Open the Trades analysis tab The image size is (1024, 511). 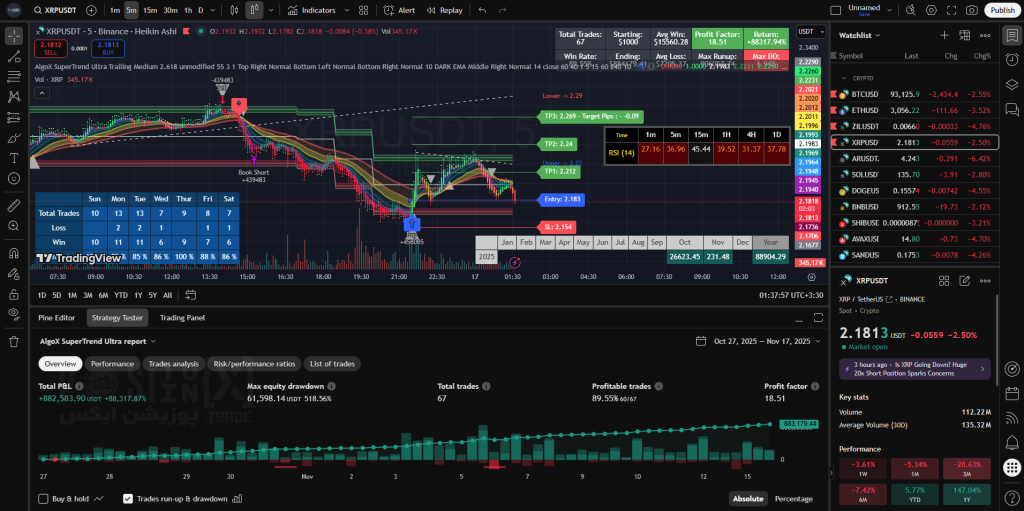(x=174, y=364)
